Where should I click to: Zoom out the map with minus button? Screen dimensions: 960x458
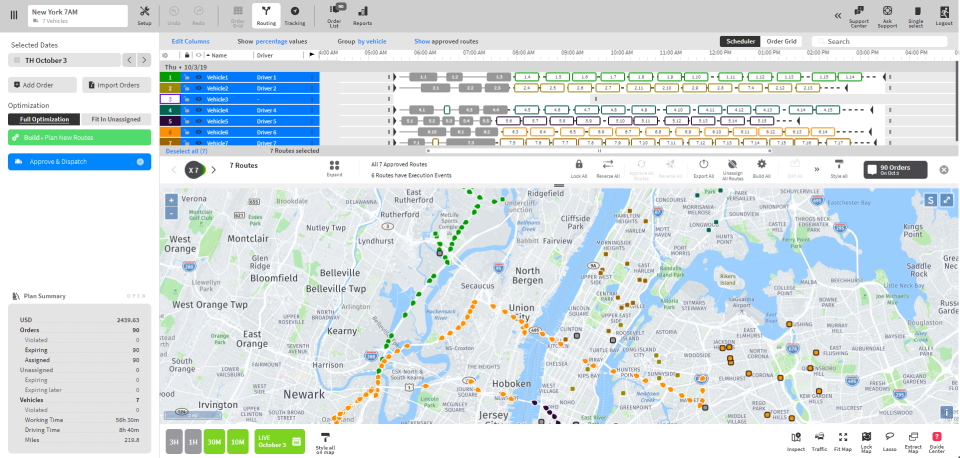171,214
